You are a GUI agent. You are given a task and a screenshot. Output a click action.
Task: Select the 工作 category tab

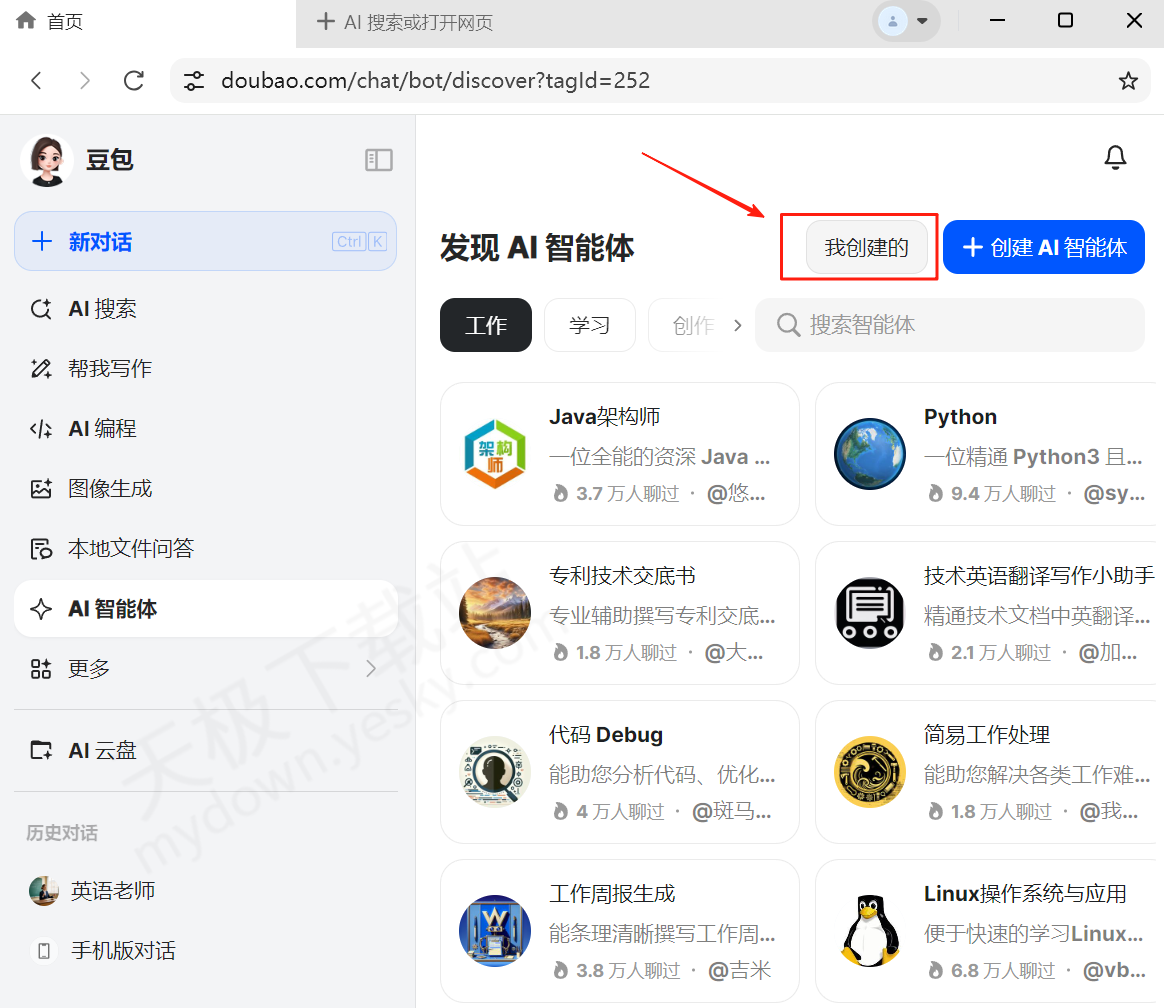pyautogui.click(x=485, y=325)
